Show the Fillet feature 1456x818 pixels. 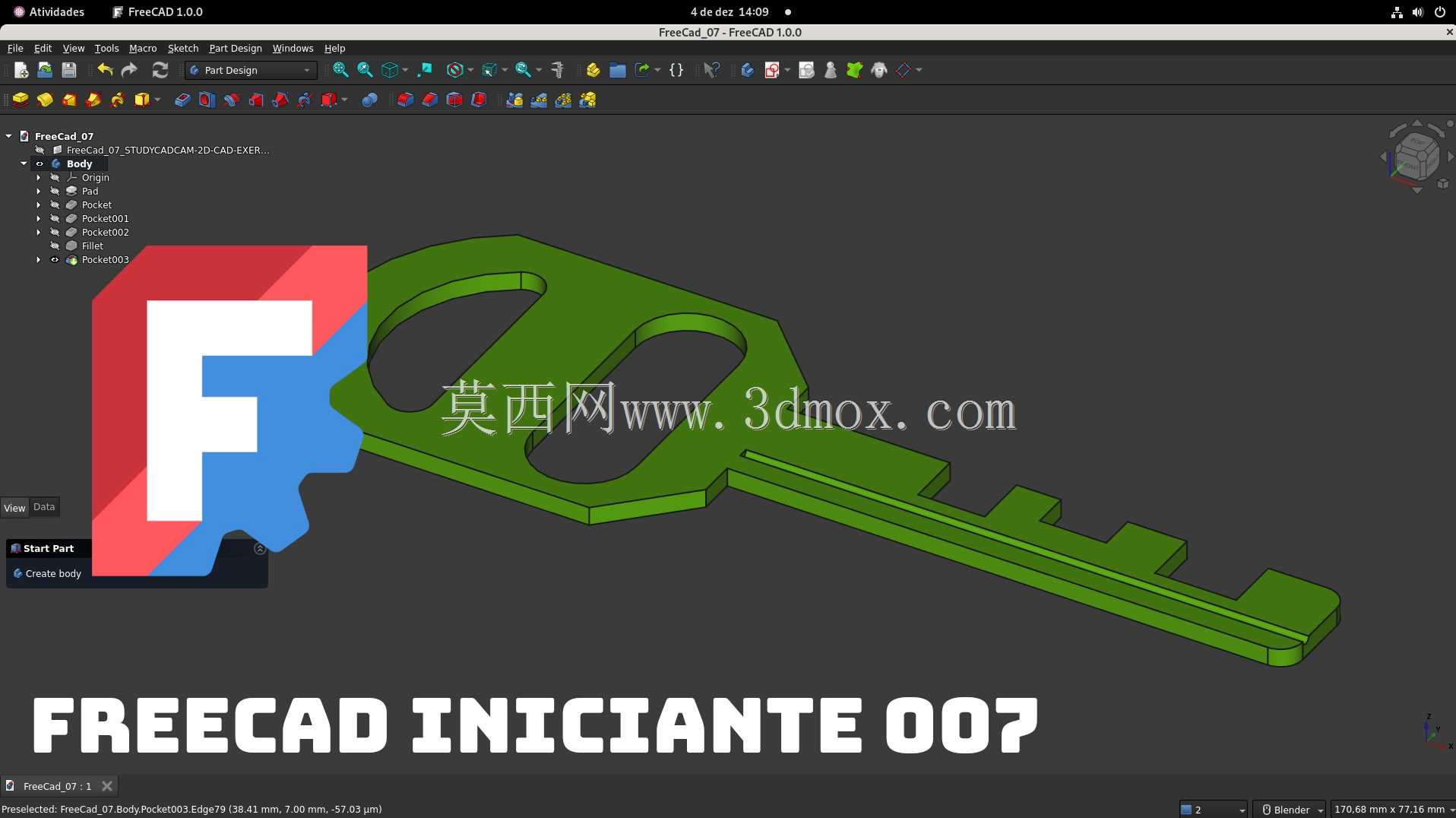pyautogui.click(x=55, y=246)
